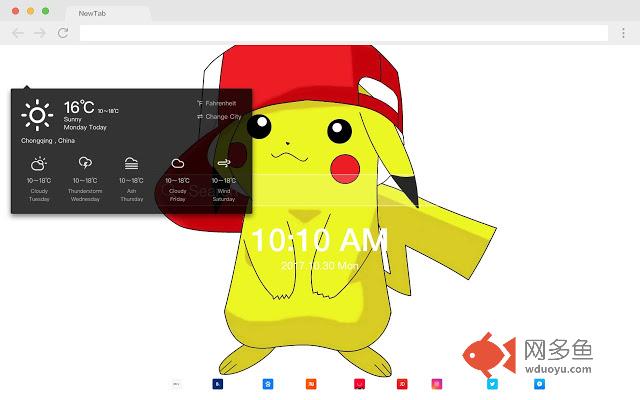
Task: Click the Tuesday cloudy weather icon
Action: point(38,163)
